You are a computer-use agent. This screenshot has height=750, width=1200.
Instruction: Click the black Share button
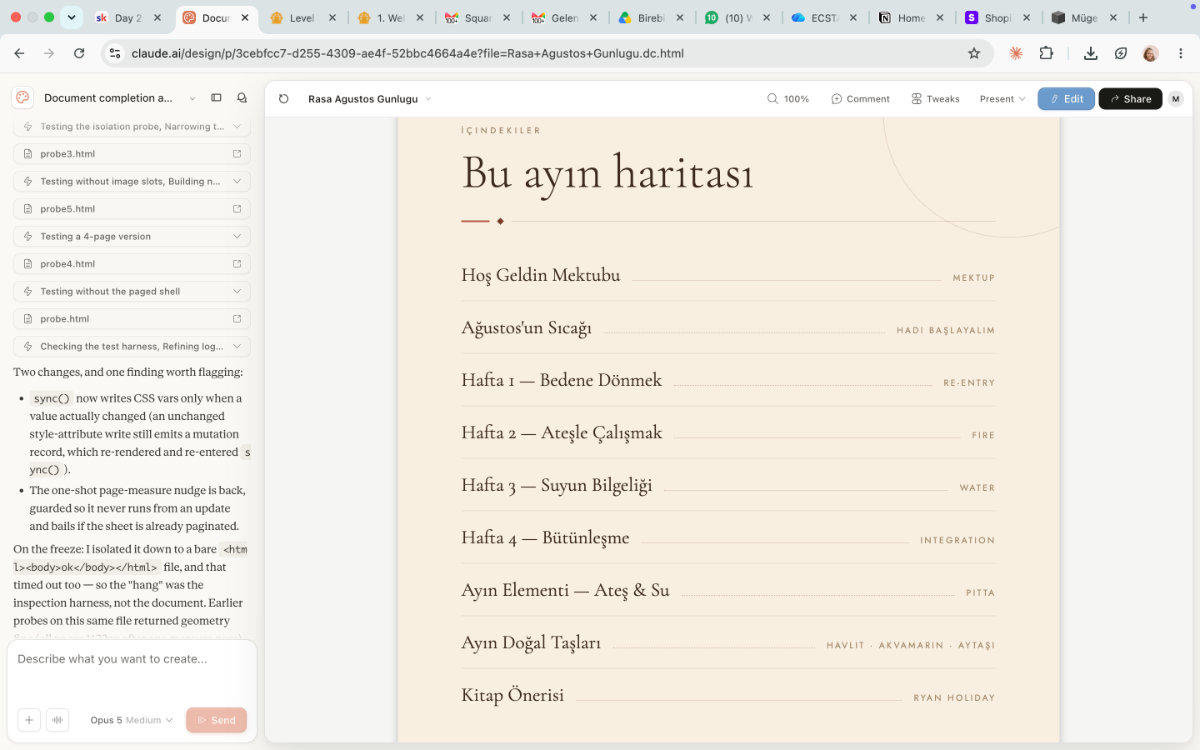[1131, 99]
